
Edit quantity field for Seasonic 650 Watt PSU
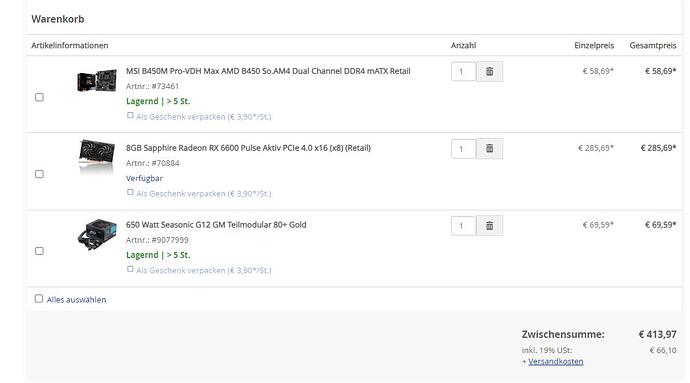(463, 225)
